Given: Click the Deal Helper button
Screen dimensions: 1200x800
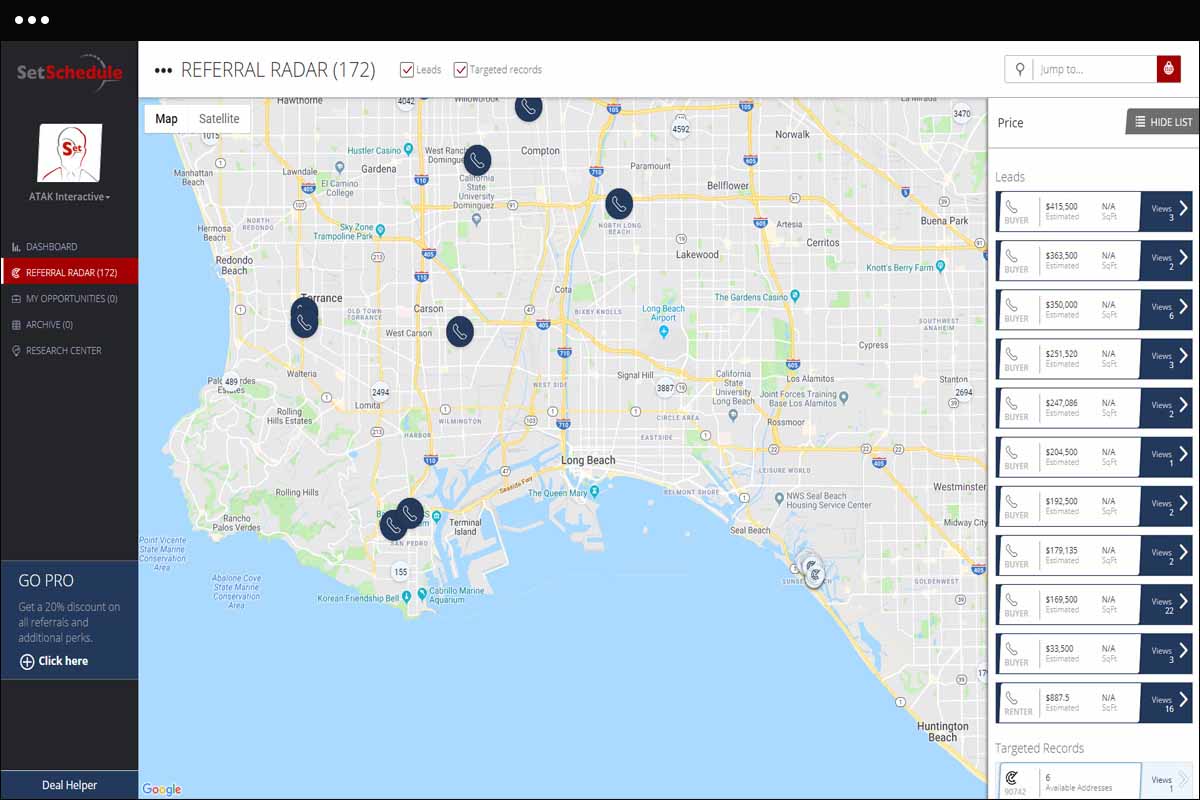Looking at the screenshot, I should point(69,785).
